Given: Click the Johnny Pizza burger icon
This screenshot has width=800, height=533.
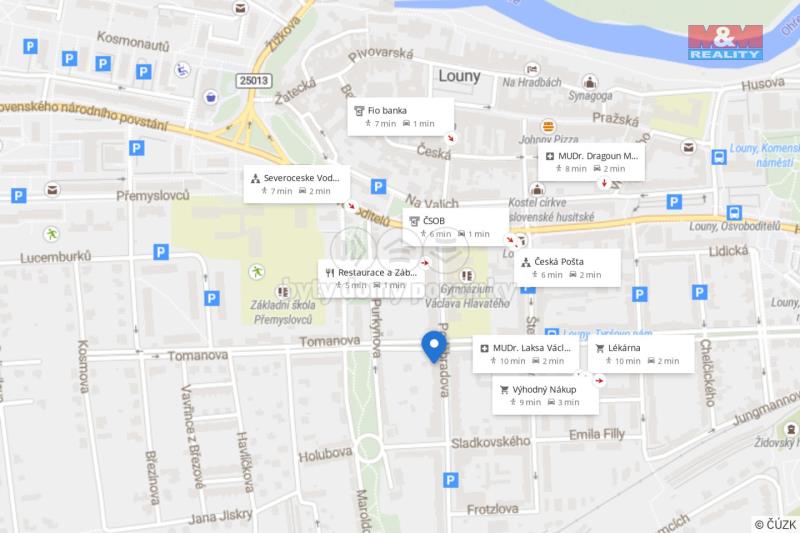Looking at the screenshot, I should pos(548,126).
